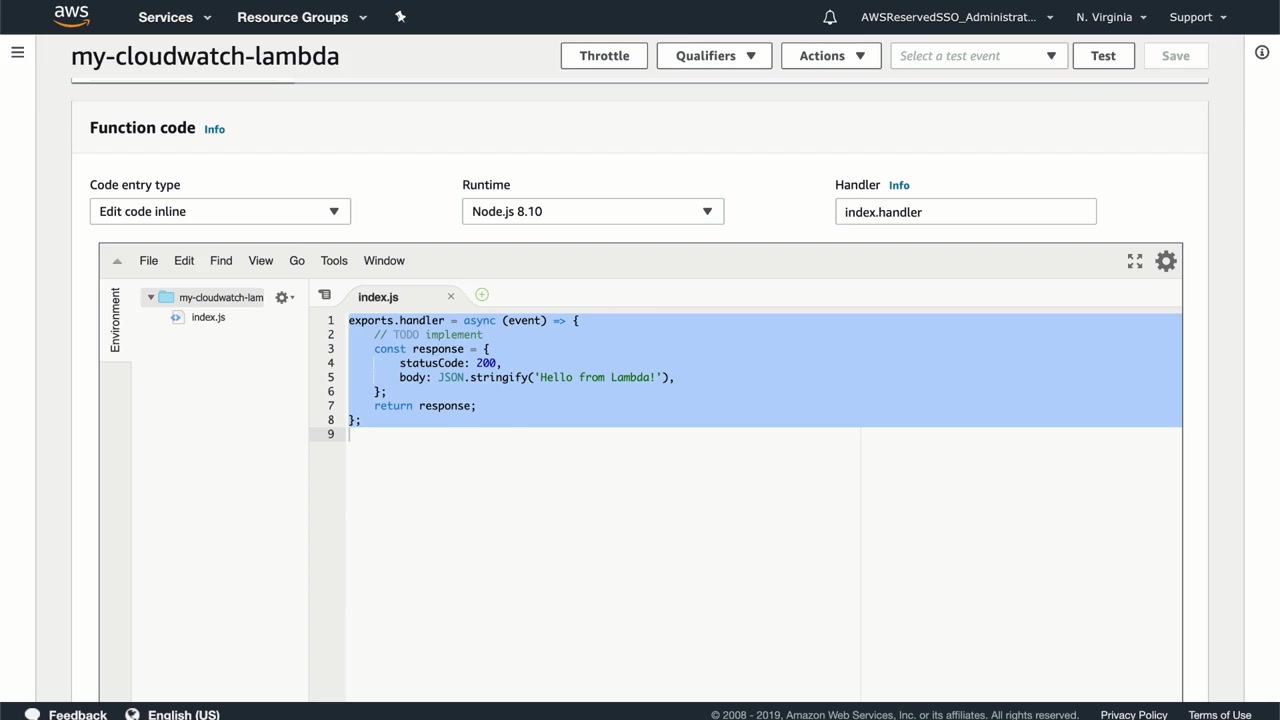Viewport: 1280px width, 720px height.
Task: Close the index.js editor tab
Action: (x=451, y=296)
